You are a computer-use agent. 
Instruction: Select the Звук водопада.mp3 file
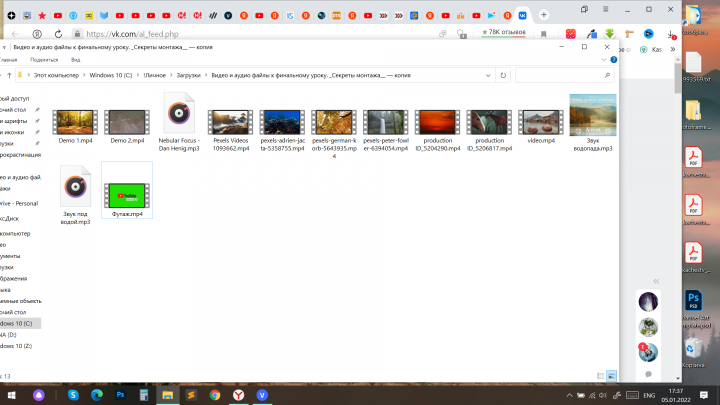point(593,123)
